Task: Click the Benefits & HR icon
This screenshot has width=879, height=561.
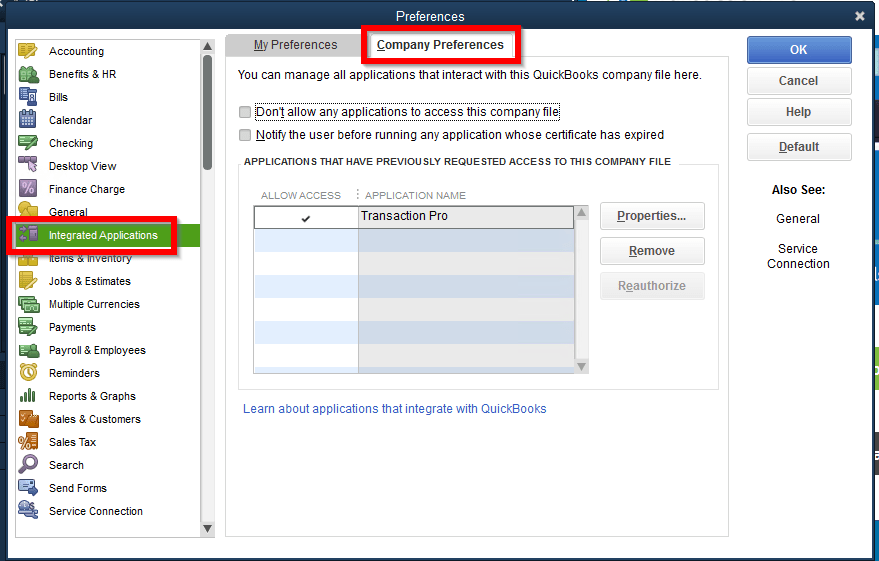Action: 28,74
